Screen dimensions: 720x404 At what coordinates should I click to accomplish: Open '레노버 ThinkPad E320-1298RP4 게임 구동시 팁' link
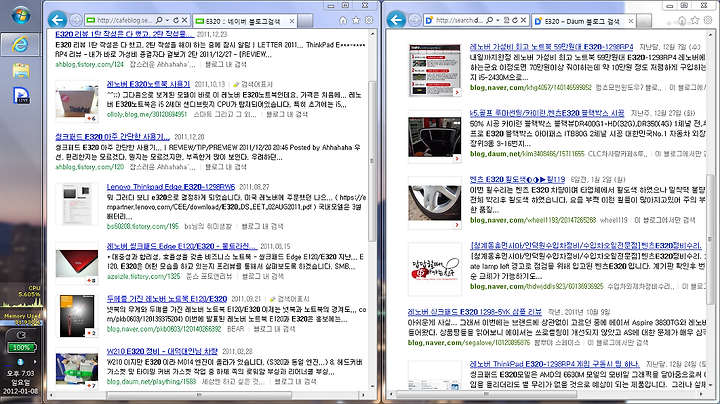554,364
